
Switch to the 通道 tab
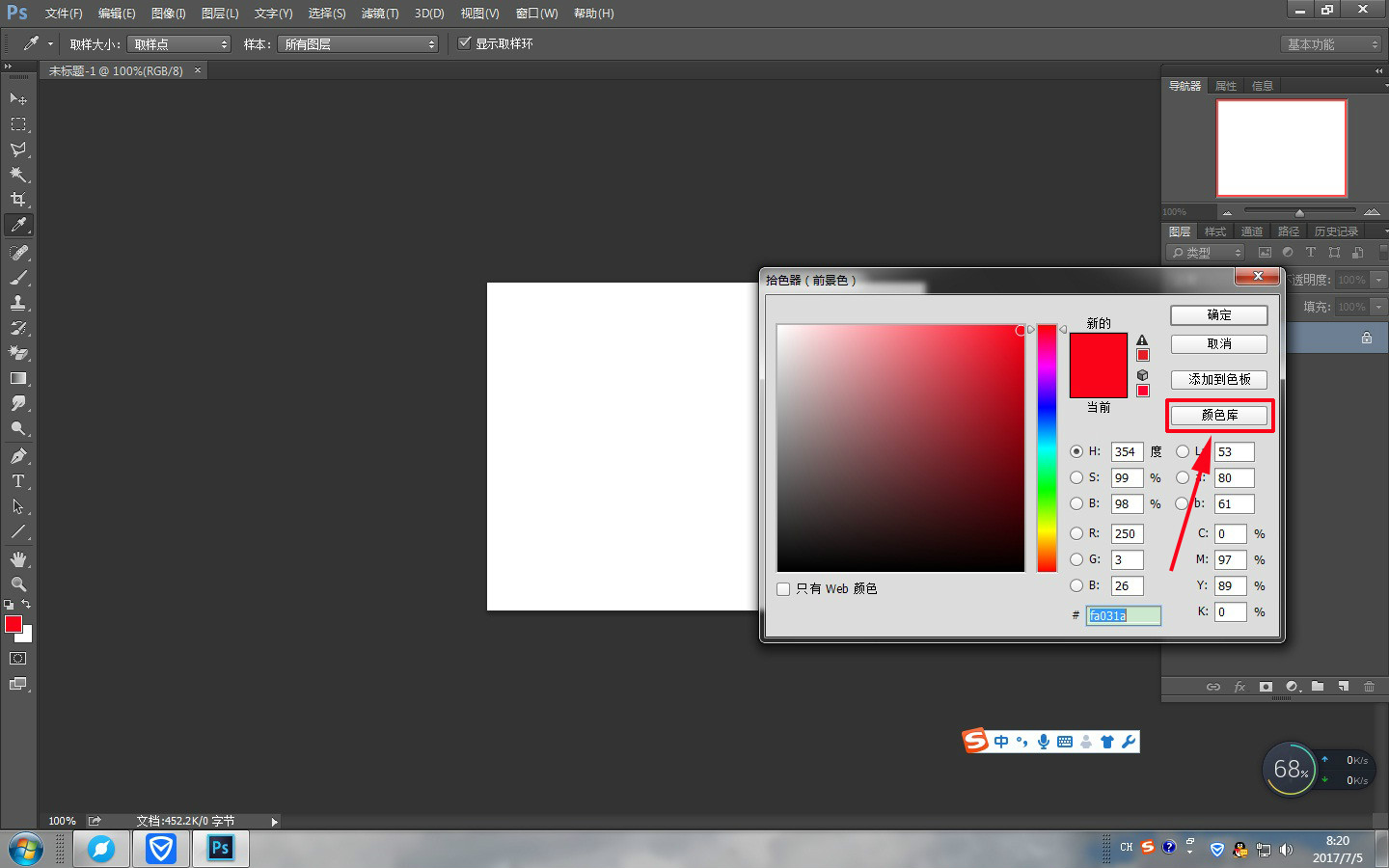1252,231
